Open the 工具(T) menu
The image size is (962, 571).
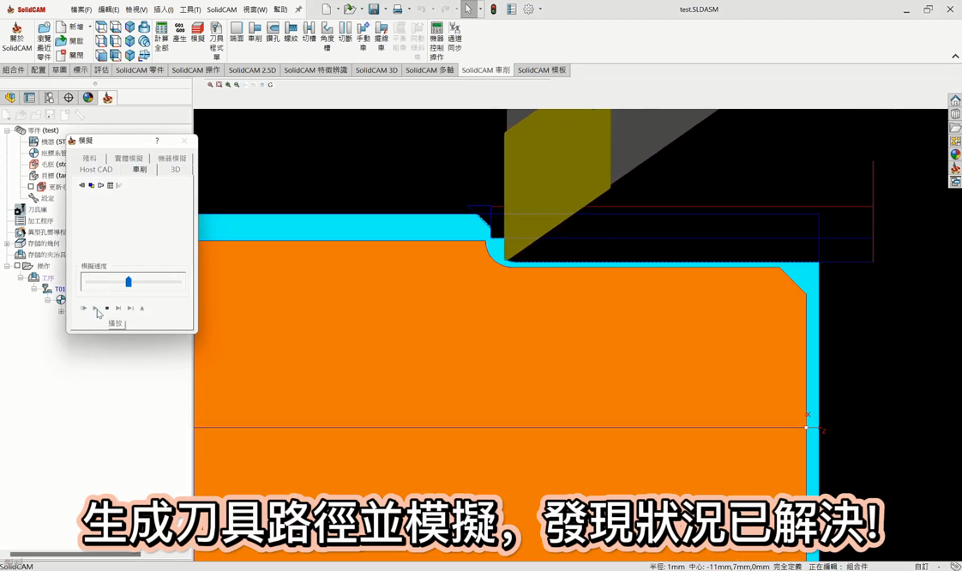click(190, 10)
